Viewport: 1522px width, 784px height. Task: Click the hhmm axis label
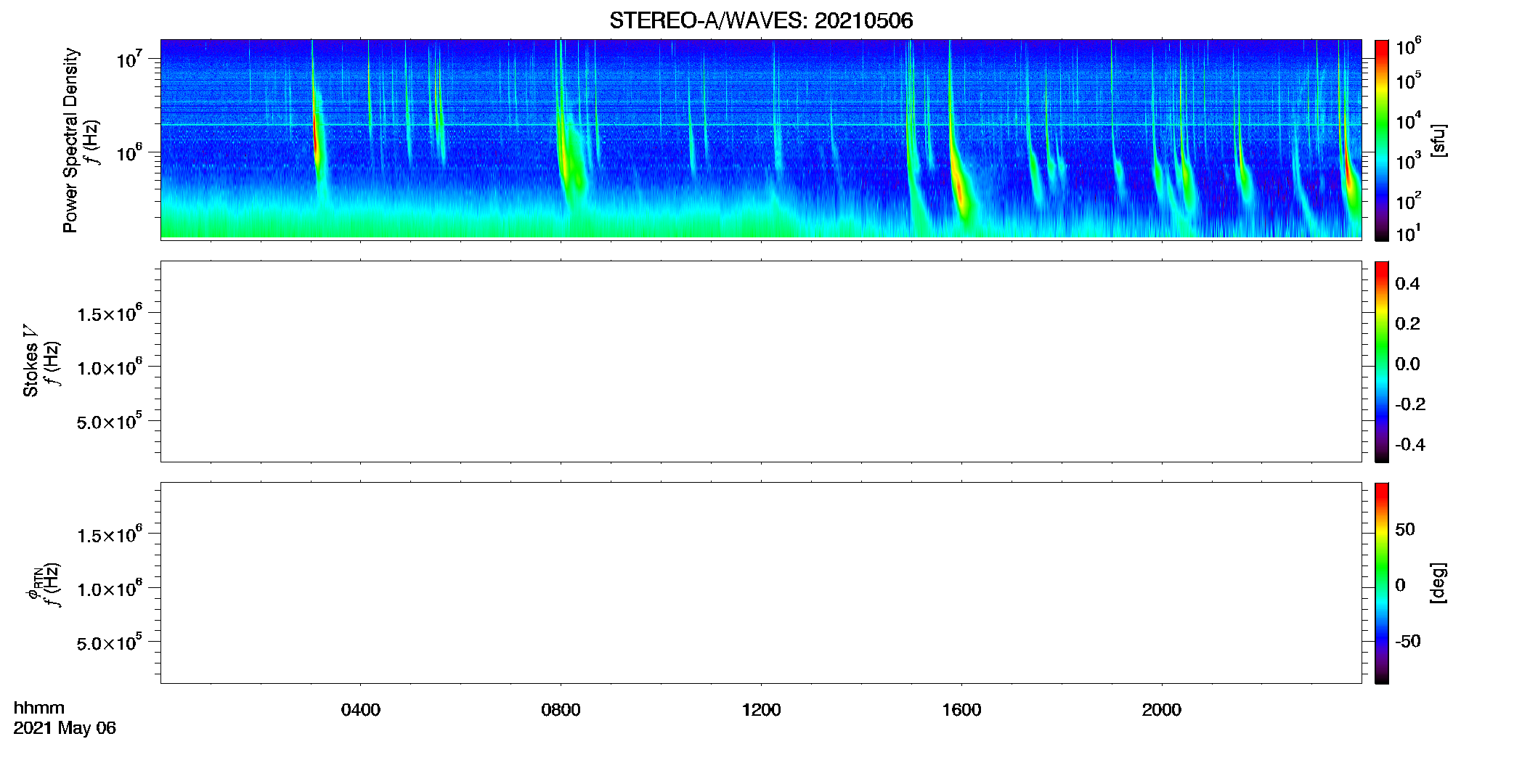coord(39,708)
